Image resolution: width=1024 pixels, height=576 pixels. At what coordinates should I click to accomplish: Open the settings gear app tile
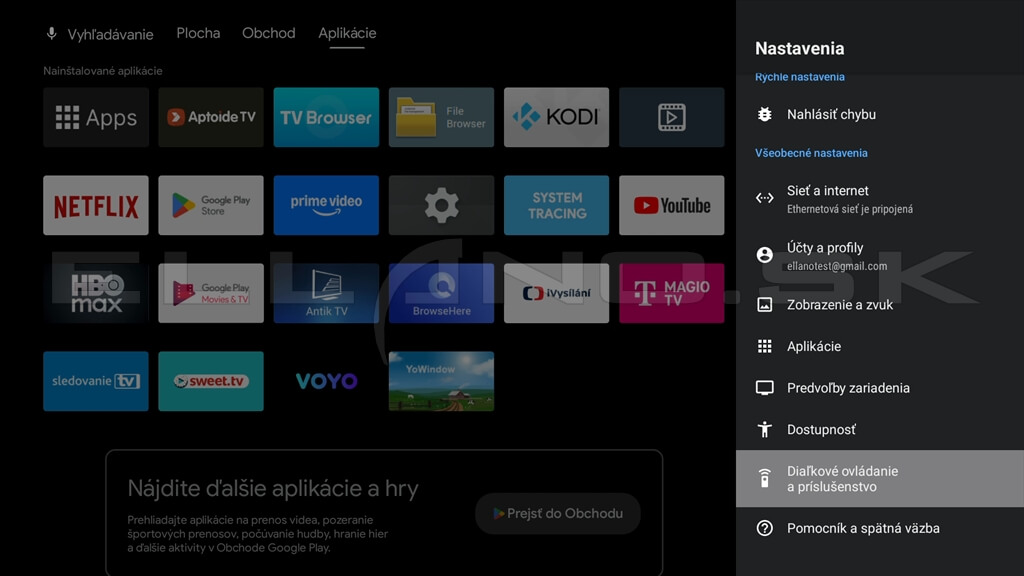tap(441, 206)
